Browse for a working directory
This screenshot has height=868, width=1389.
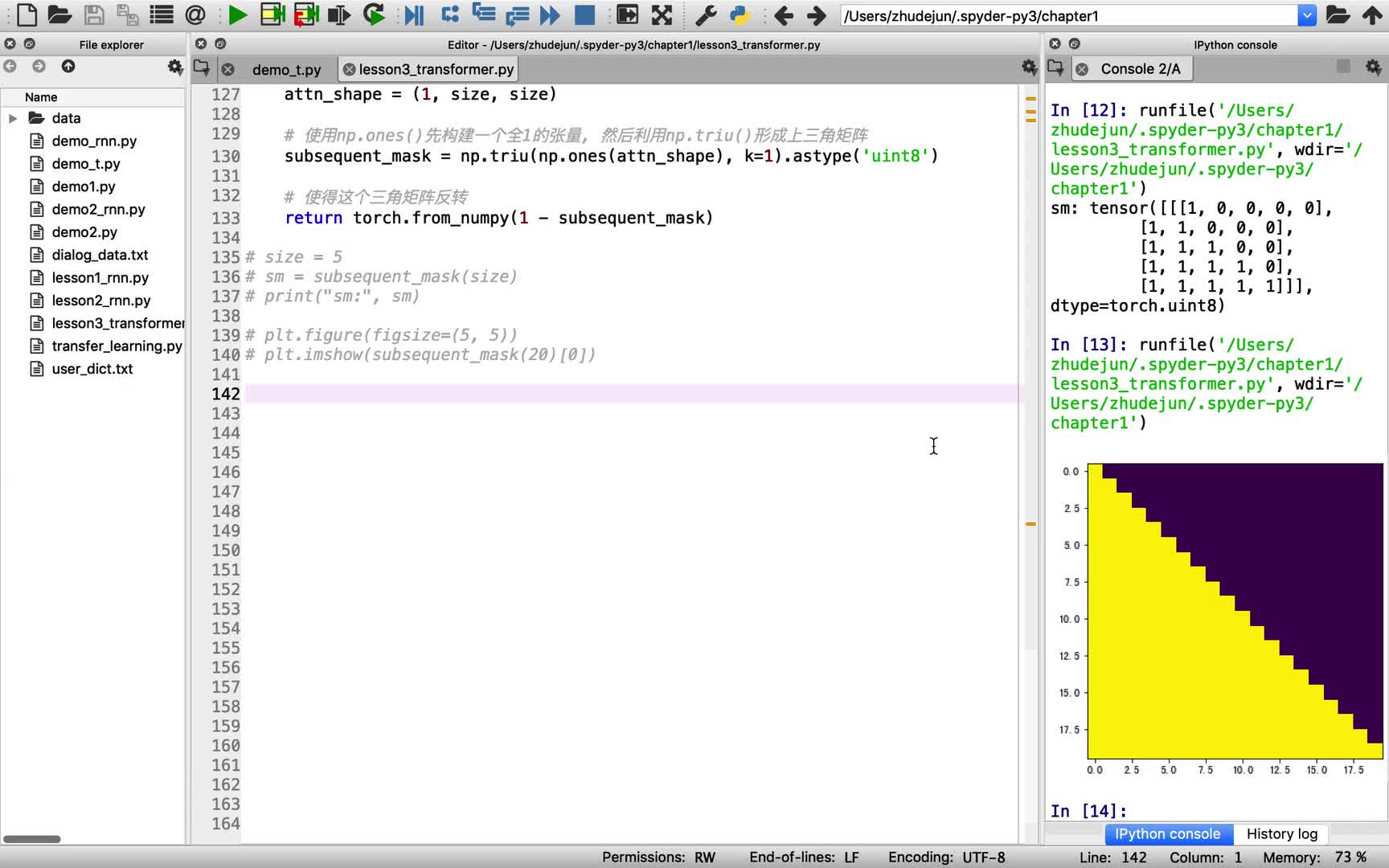(x=1338, y=14)
